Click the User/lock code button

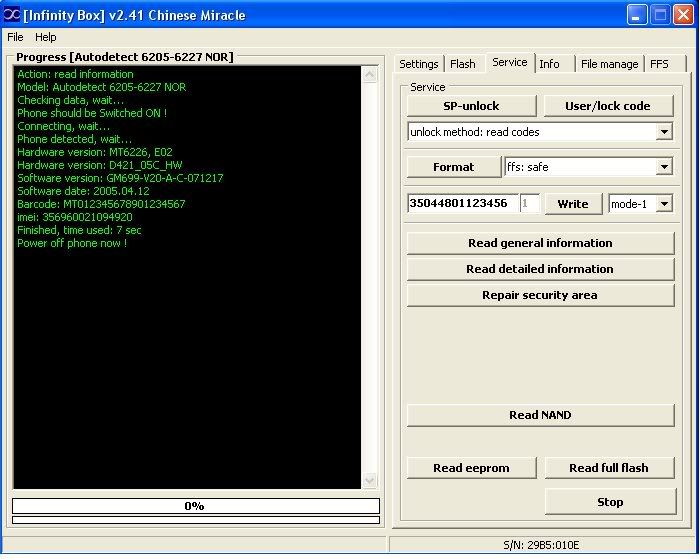608,106
